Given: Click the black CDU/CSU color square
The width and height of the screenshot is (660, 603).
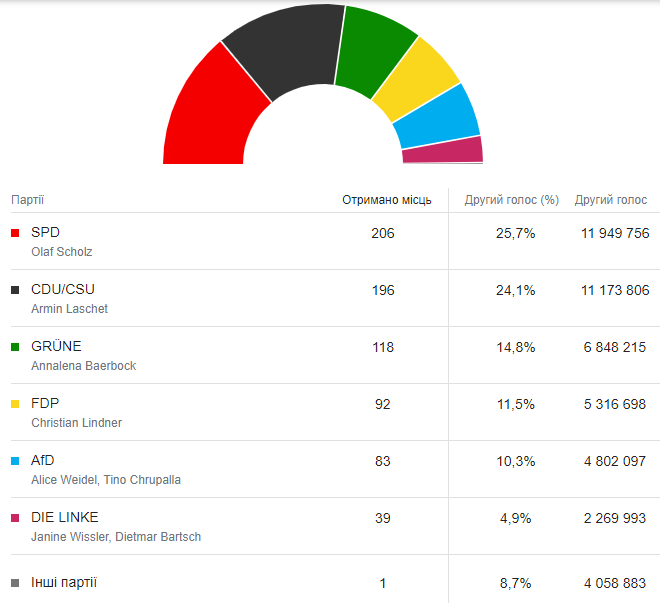Looking at the screenshot, I should coord(15,290).
